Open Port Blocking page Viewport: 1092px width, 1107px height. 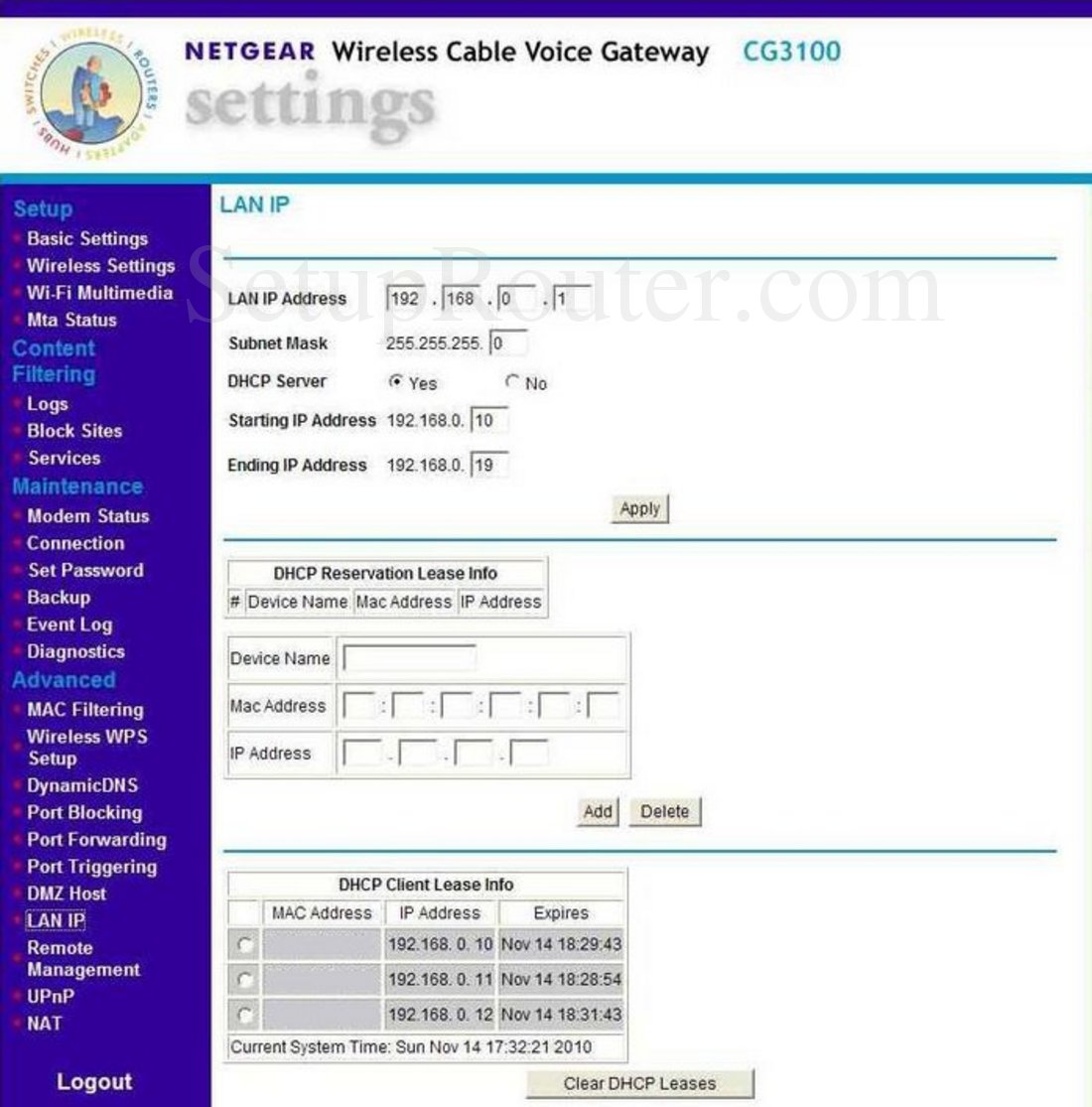click(84, 812)
